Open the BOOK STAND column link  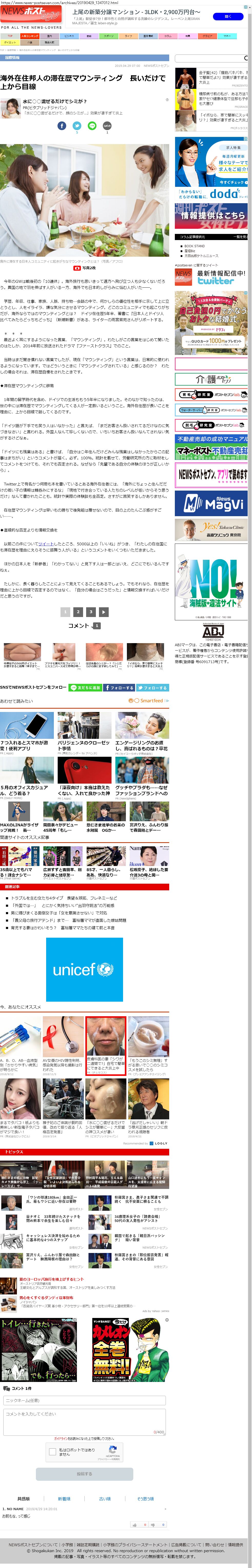[x=195, y=246]
